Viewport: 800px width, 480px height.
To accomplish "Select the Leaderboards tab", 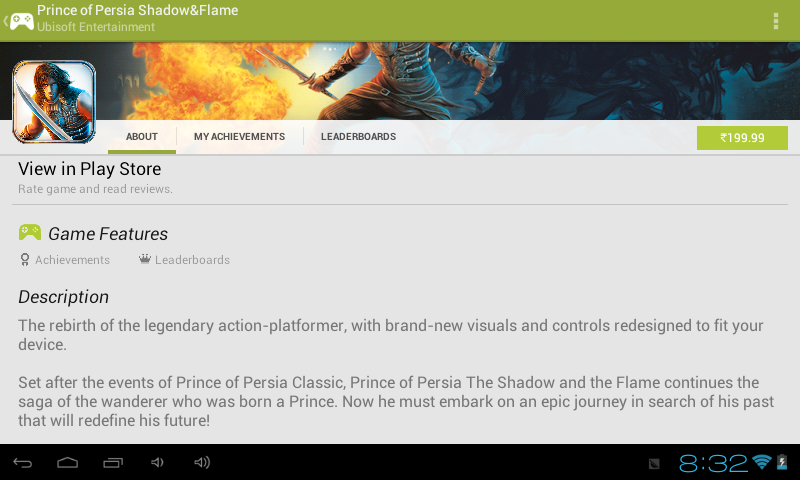I will pos(358,137).
